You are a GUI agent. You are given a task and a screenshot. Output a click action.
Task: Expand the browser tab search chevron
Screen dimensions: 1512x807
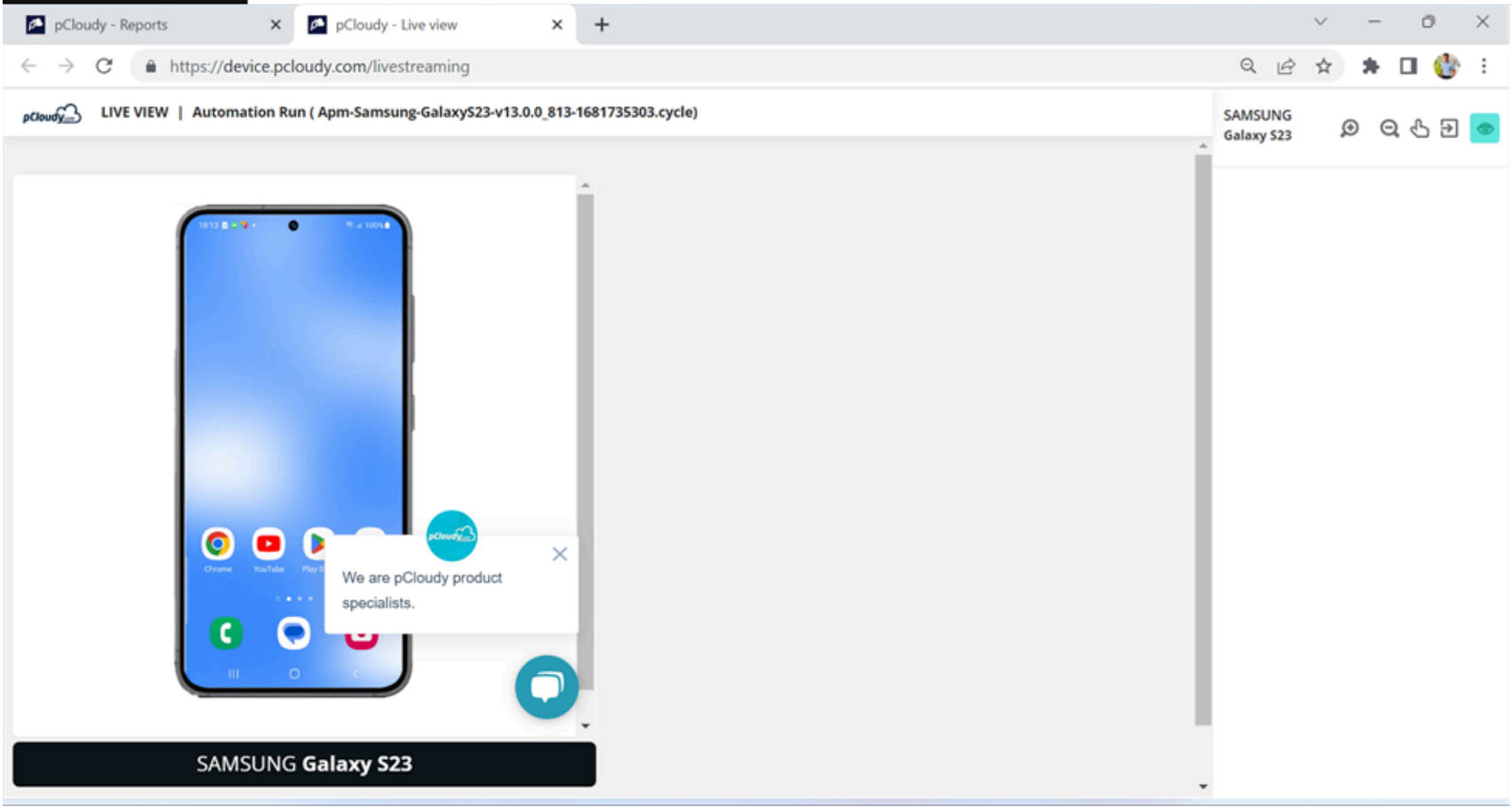[1320, 22]
